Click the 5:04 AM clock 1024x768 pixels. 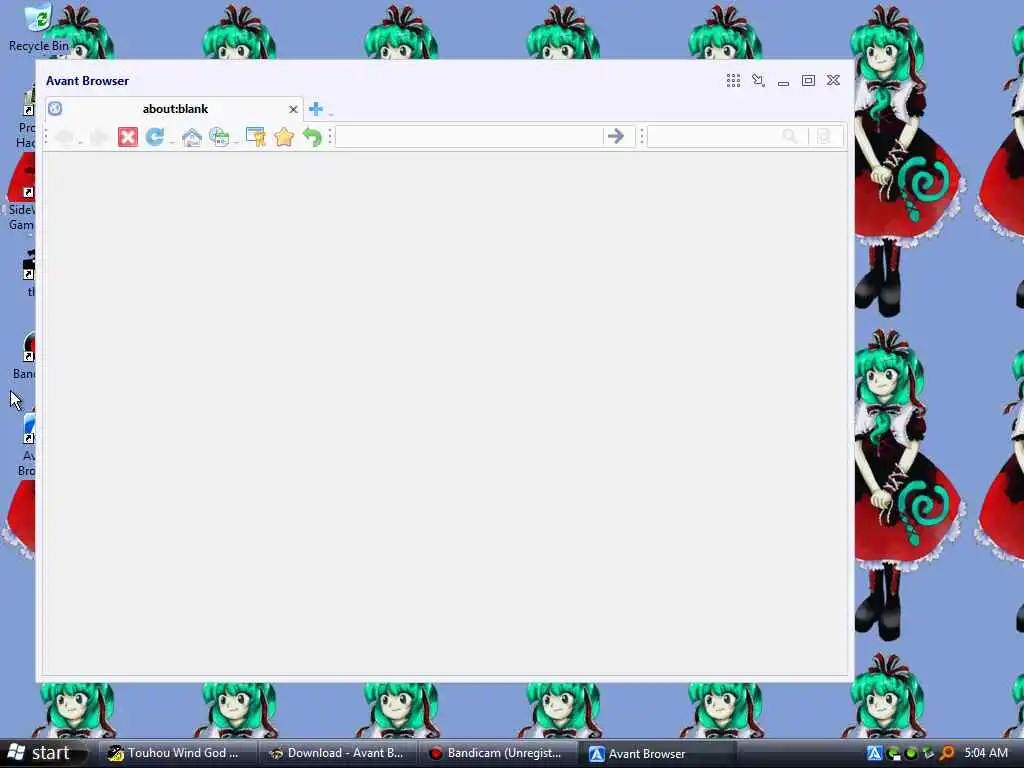[986, 753]
